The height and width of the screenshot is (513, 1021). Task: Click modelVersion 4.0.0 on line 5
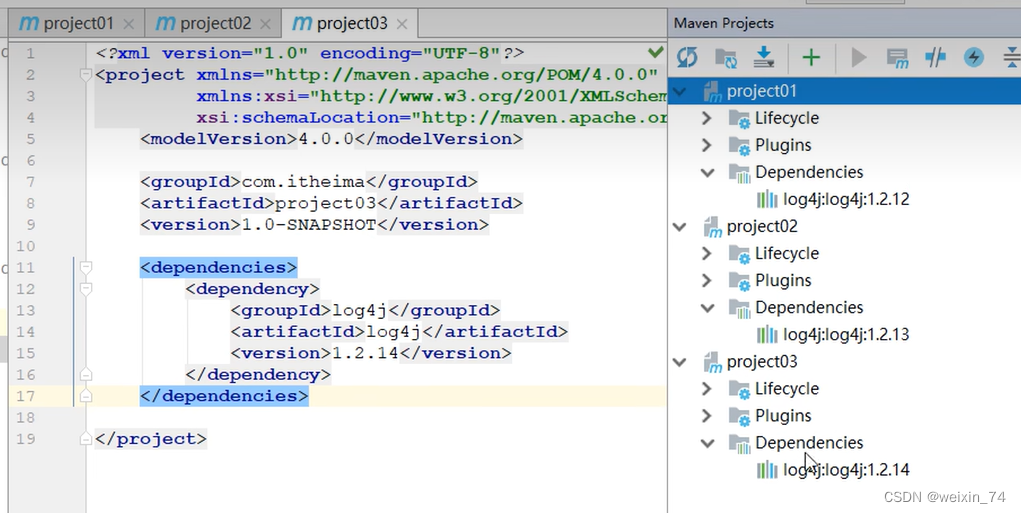[x=326, y=139]
